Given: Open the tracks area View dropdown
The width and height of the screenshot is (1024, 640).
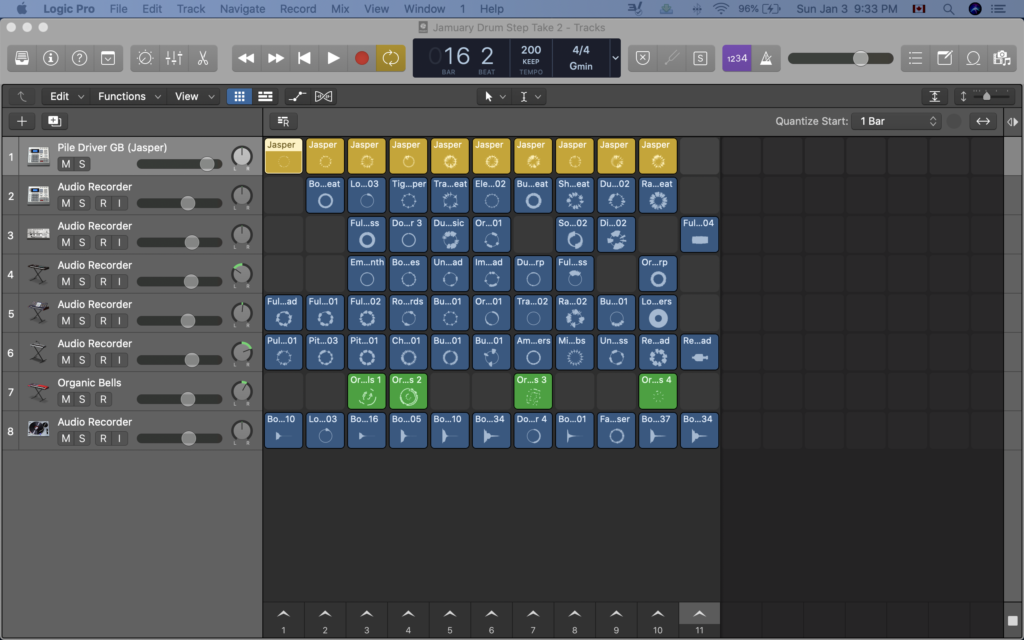Looking at the screenshot, I should (x=193, y=97).
